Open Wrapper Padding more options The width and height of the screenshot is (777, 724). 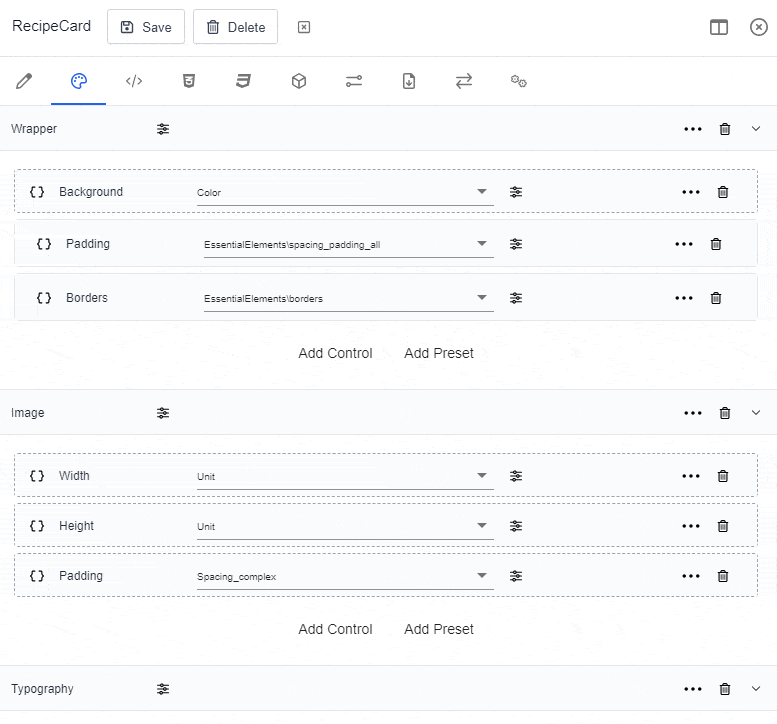coord(684,244)
